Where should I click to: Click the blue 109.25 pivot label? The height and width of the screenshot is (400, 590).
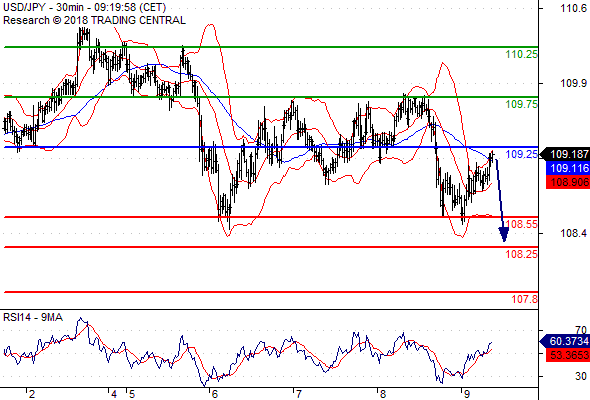point(522,154)
